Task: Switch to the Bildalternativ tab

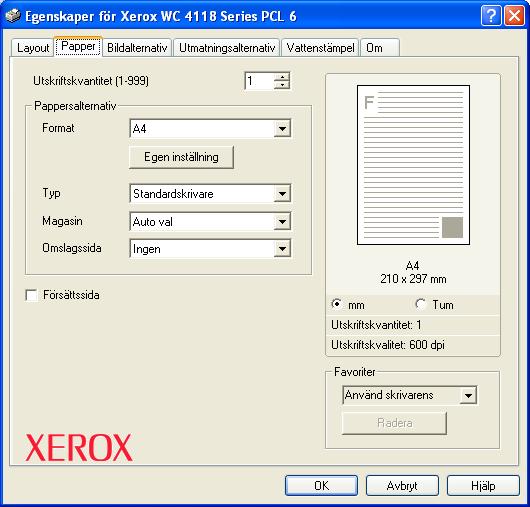Action: [137, 48]
